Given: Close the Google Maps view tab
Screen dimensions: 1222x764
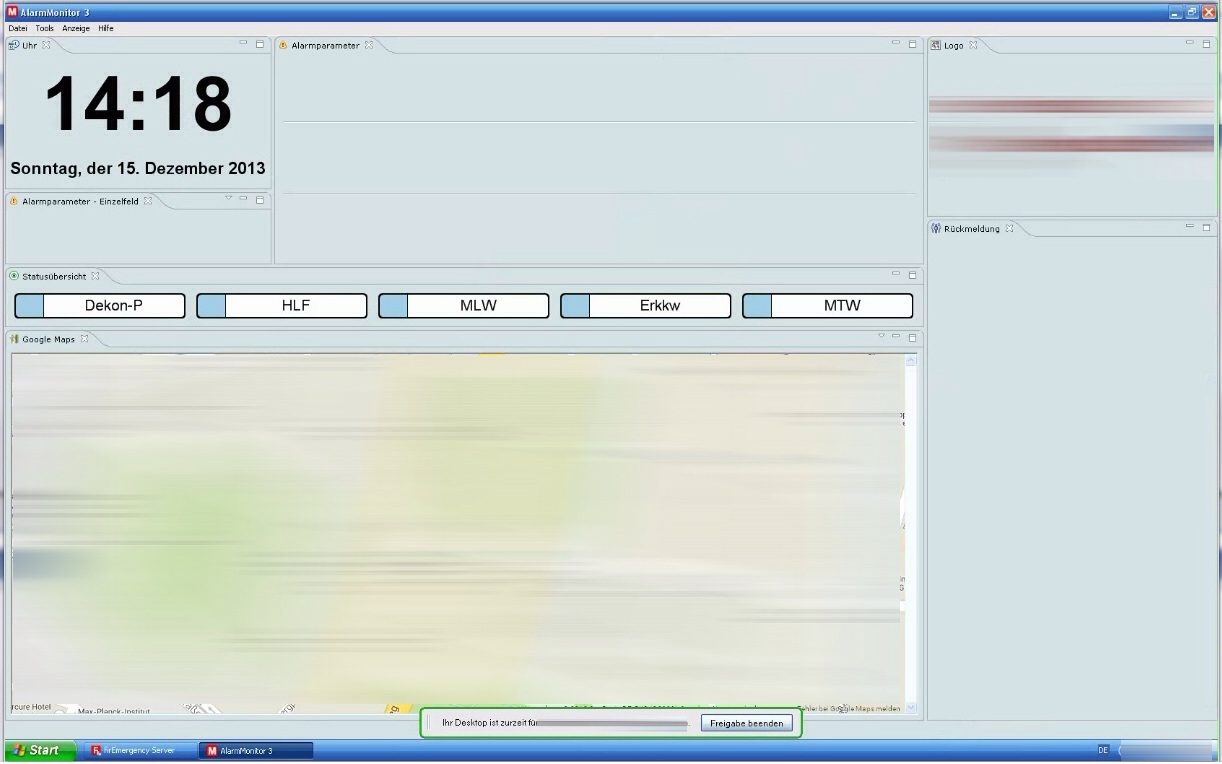Looking at the screenshot, I should coord(85,339).
